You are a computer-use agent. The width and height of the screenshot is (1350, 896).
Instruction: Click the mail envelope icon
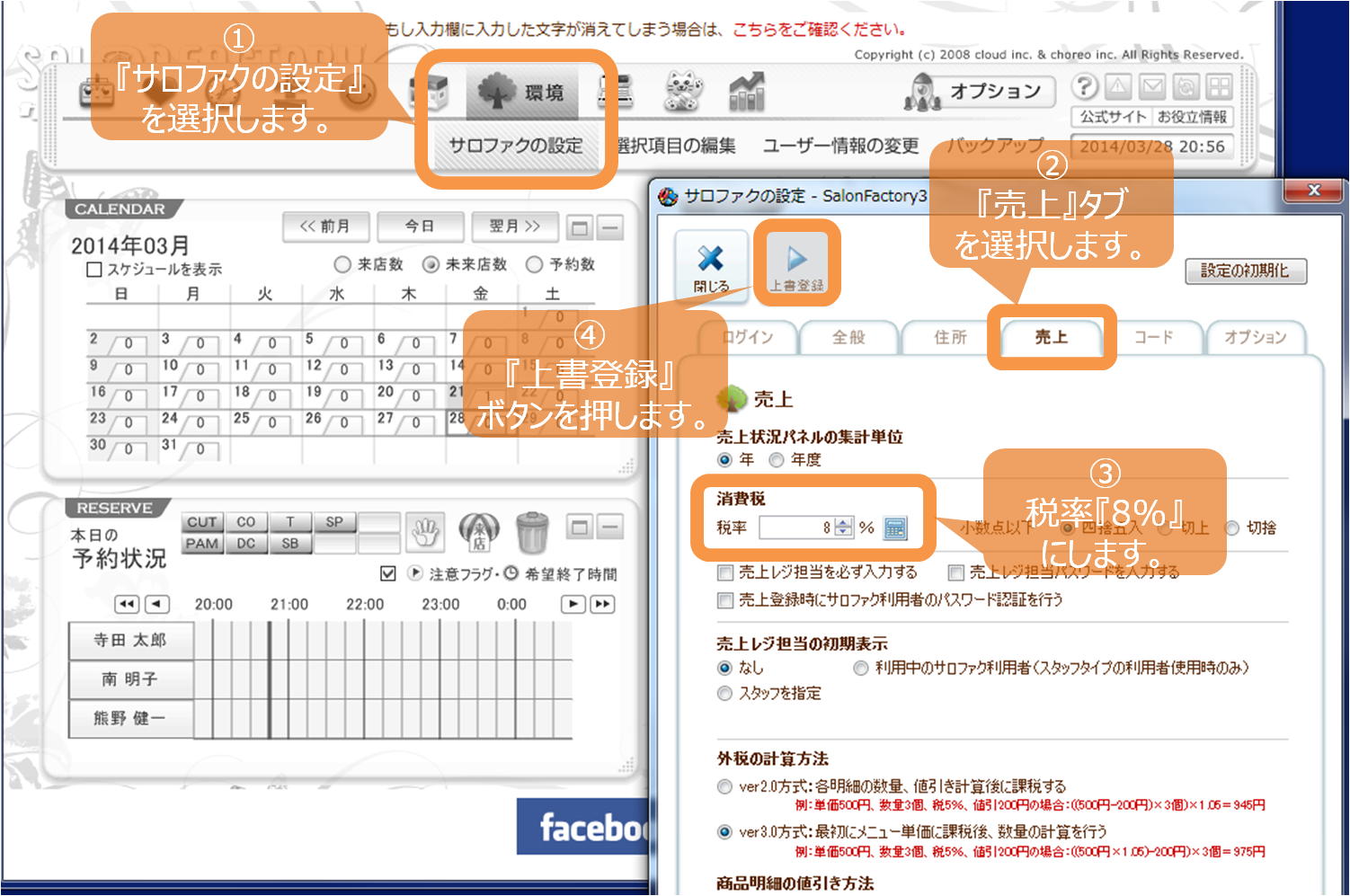1152,87
